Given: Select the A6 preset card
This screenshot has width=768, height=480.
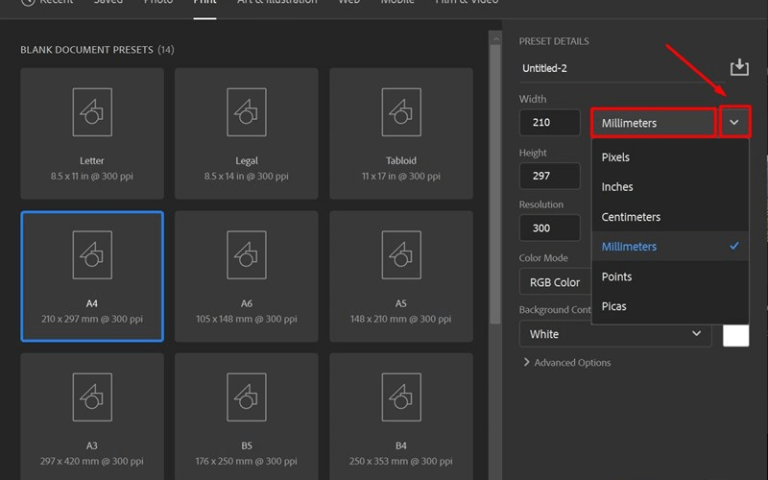Looking at the screenshot, I should (246, 276).
